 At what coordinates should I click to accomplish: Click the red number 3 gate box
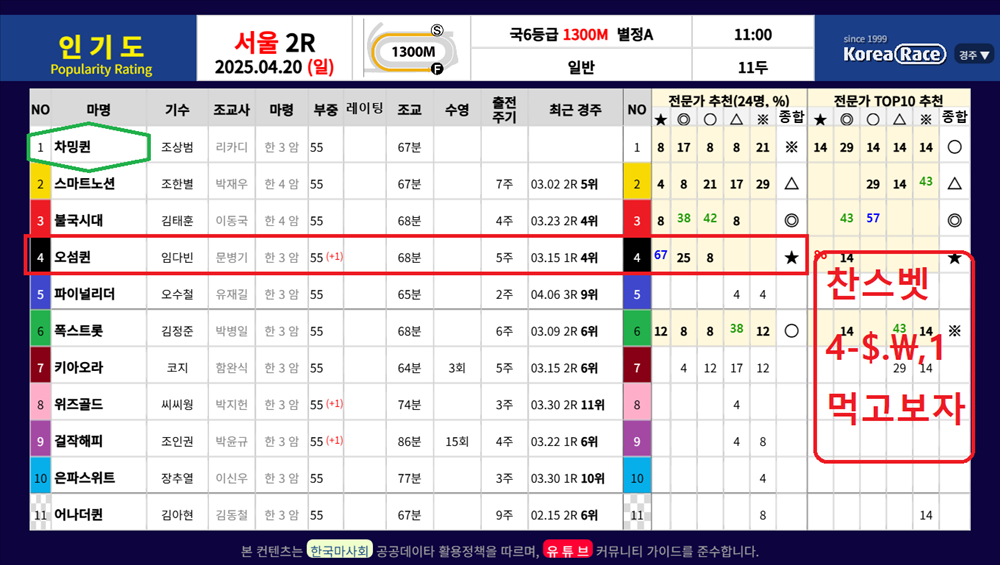(x=40, y=221)
